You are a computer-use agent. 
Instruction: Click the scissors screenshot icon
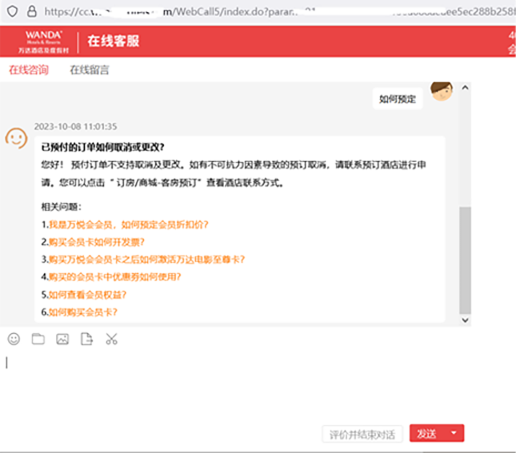point(111,339)
